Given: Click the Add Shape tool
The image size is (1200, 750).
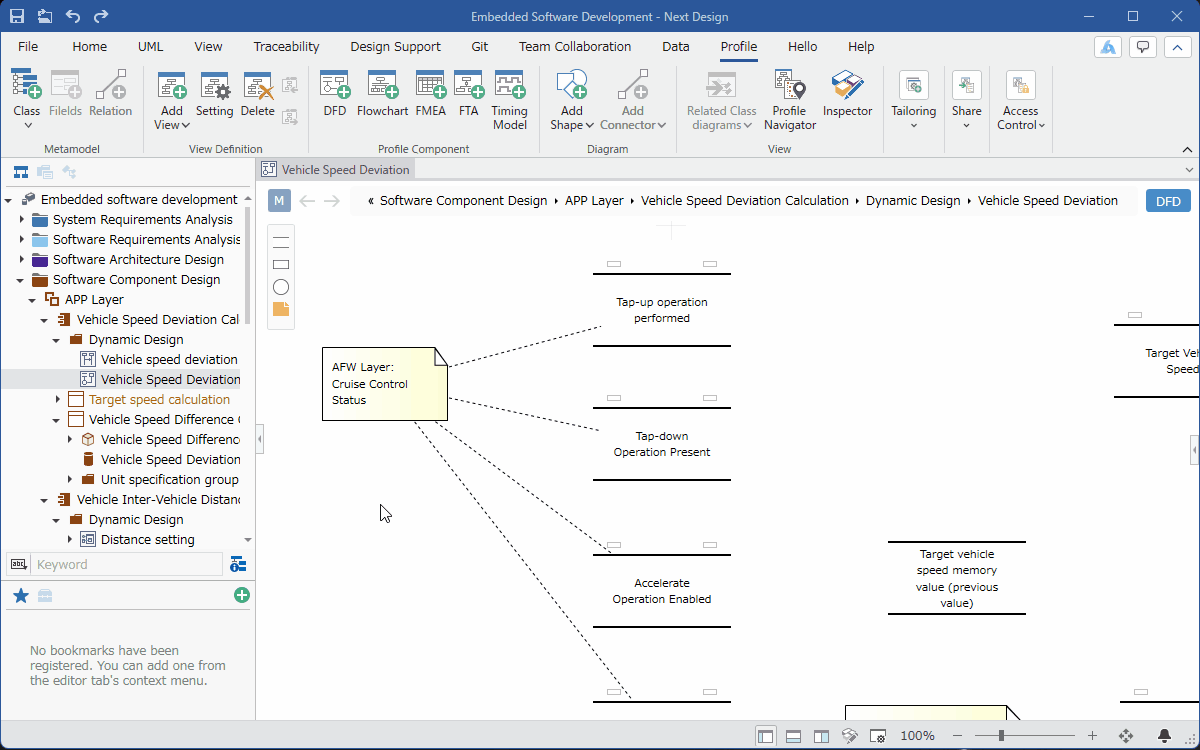Looking at the screenshot, I should pyautogui.click(x=571, y=100).
